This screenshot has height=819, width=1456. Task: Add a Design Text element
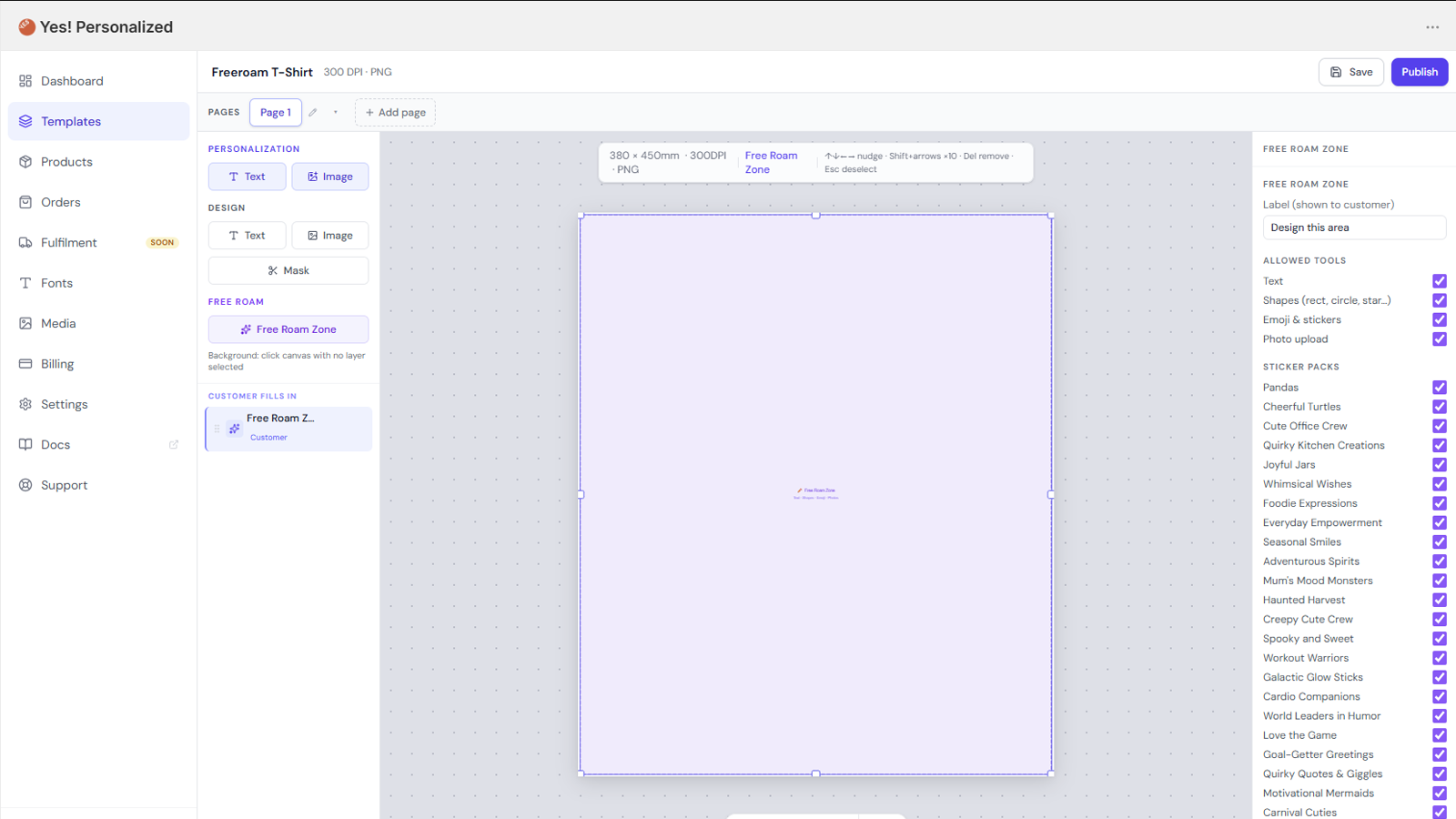tap(248, 236)
